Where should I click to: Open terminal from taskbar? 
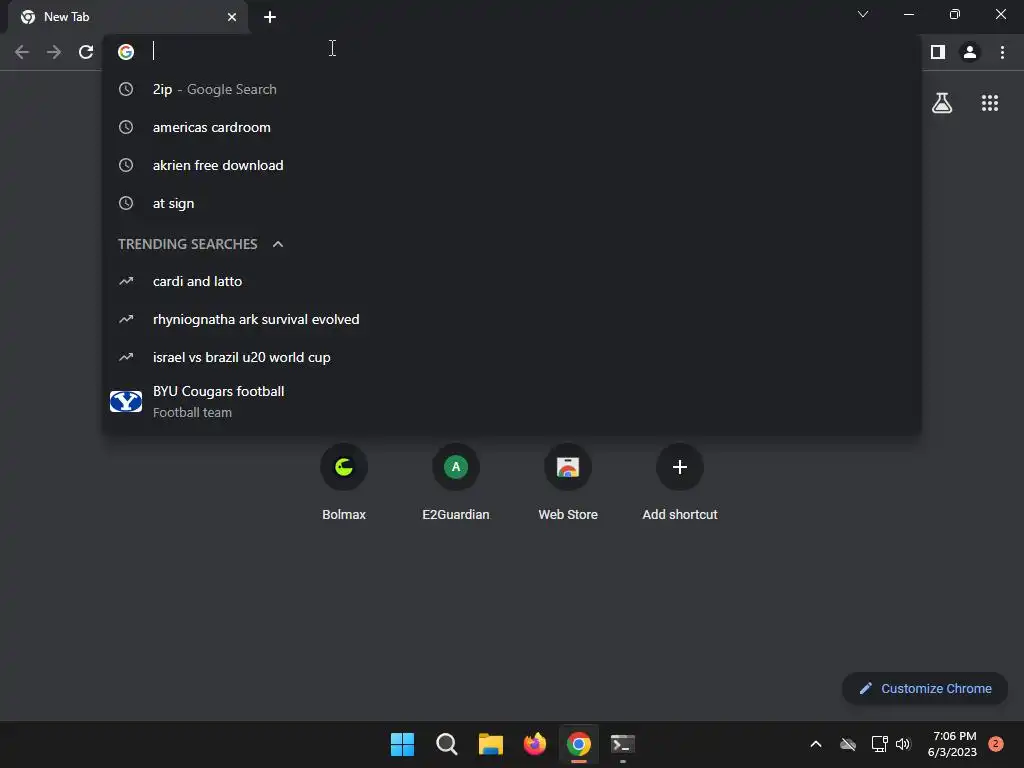622,744
